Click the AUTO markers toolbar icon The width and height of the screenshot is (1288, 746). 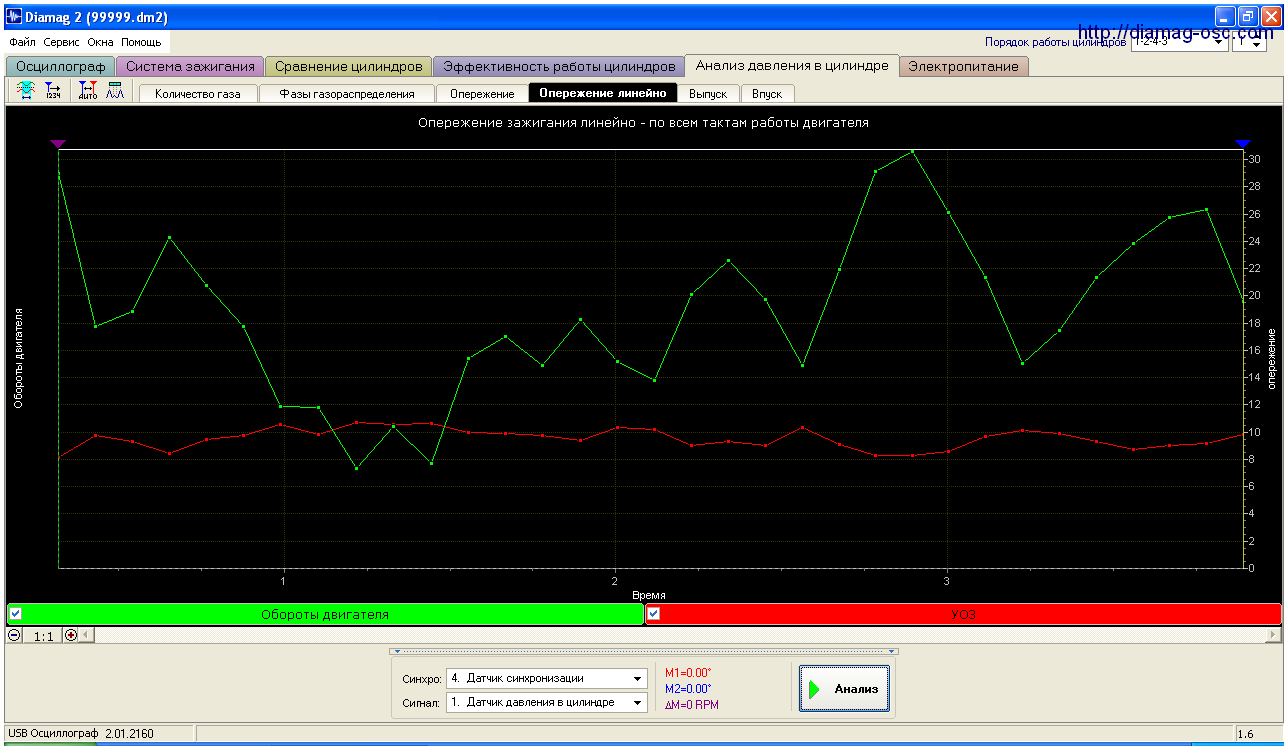pos(88,92)
